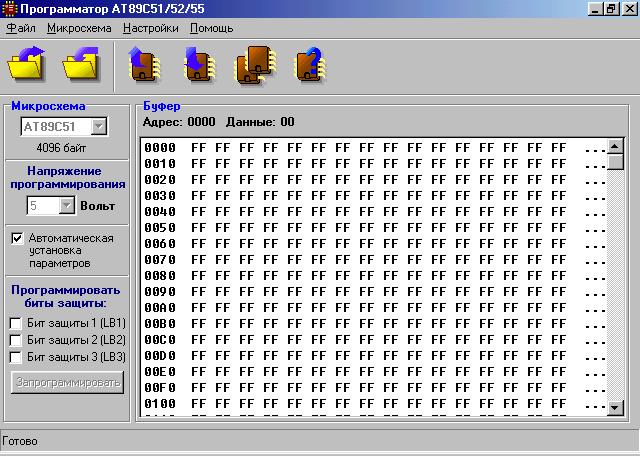640x456 pixels.
Task: Click the buffer scrollbar down arrow
Action: pos(616,408)
